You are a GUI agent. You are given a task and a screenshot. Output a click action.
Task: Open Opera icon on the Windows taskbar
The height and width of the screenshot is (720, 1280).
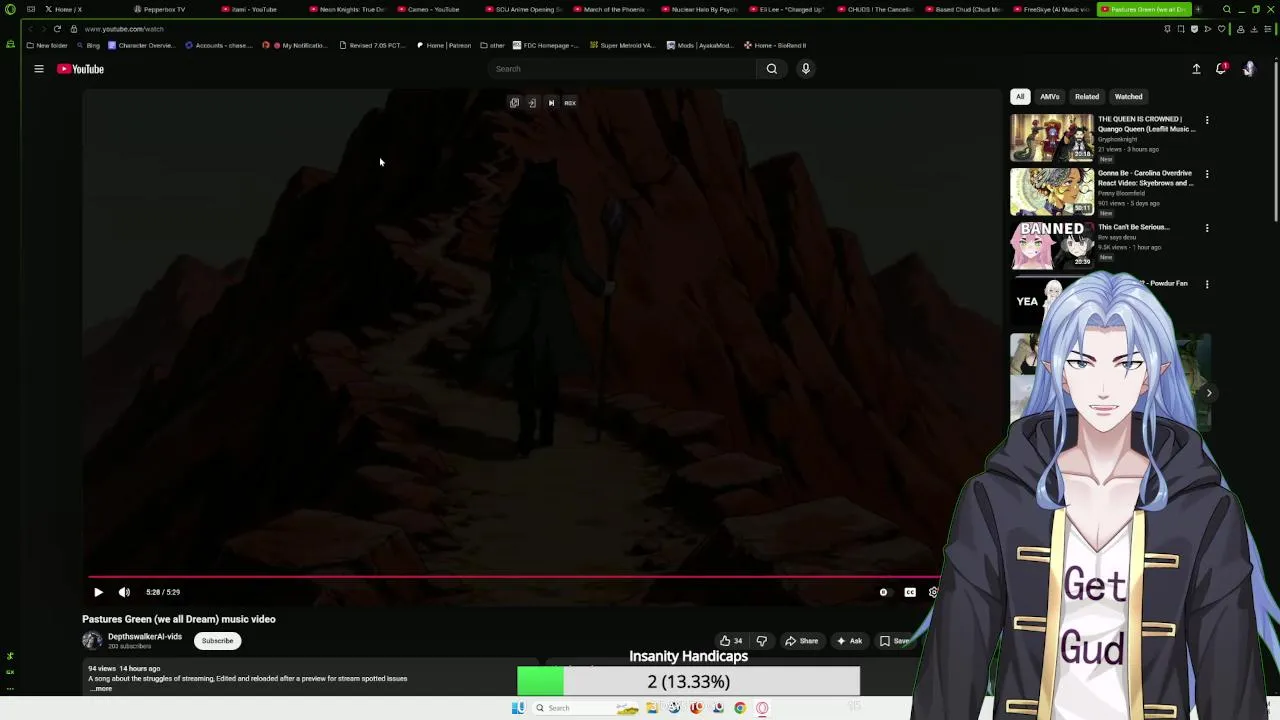coord(762,708)
